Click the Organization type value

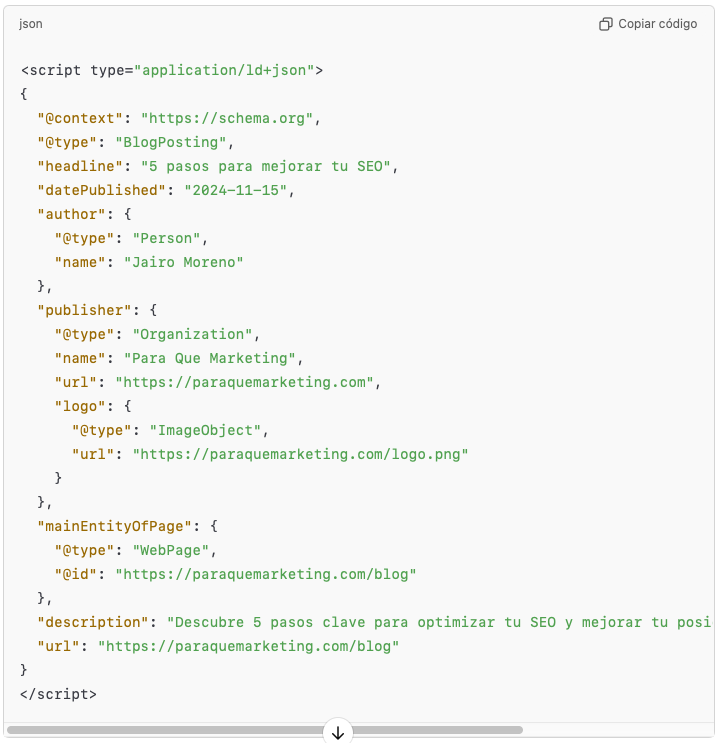click(x=192, y=334)
